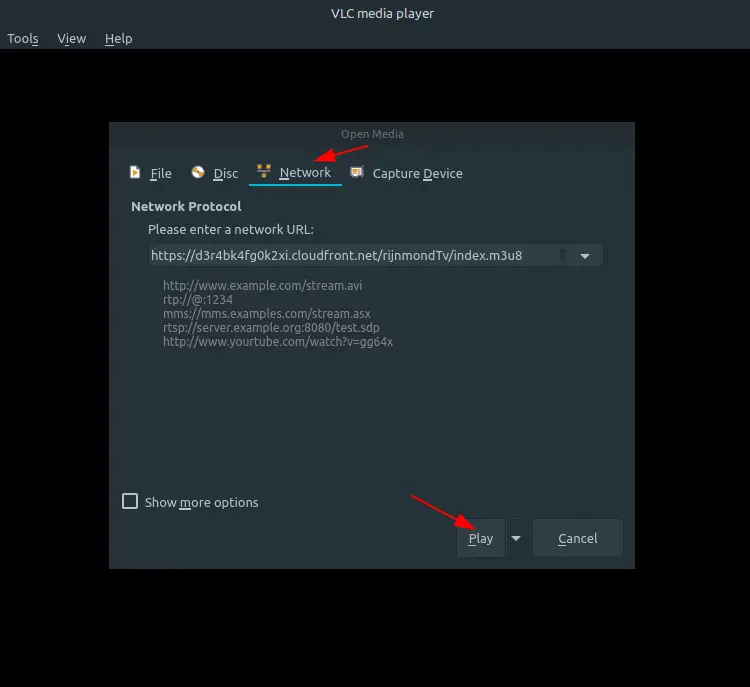Click the Cancel button
Screen dimensions: 750x687
click(578, 538)
